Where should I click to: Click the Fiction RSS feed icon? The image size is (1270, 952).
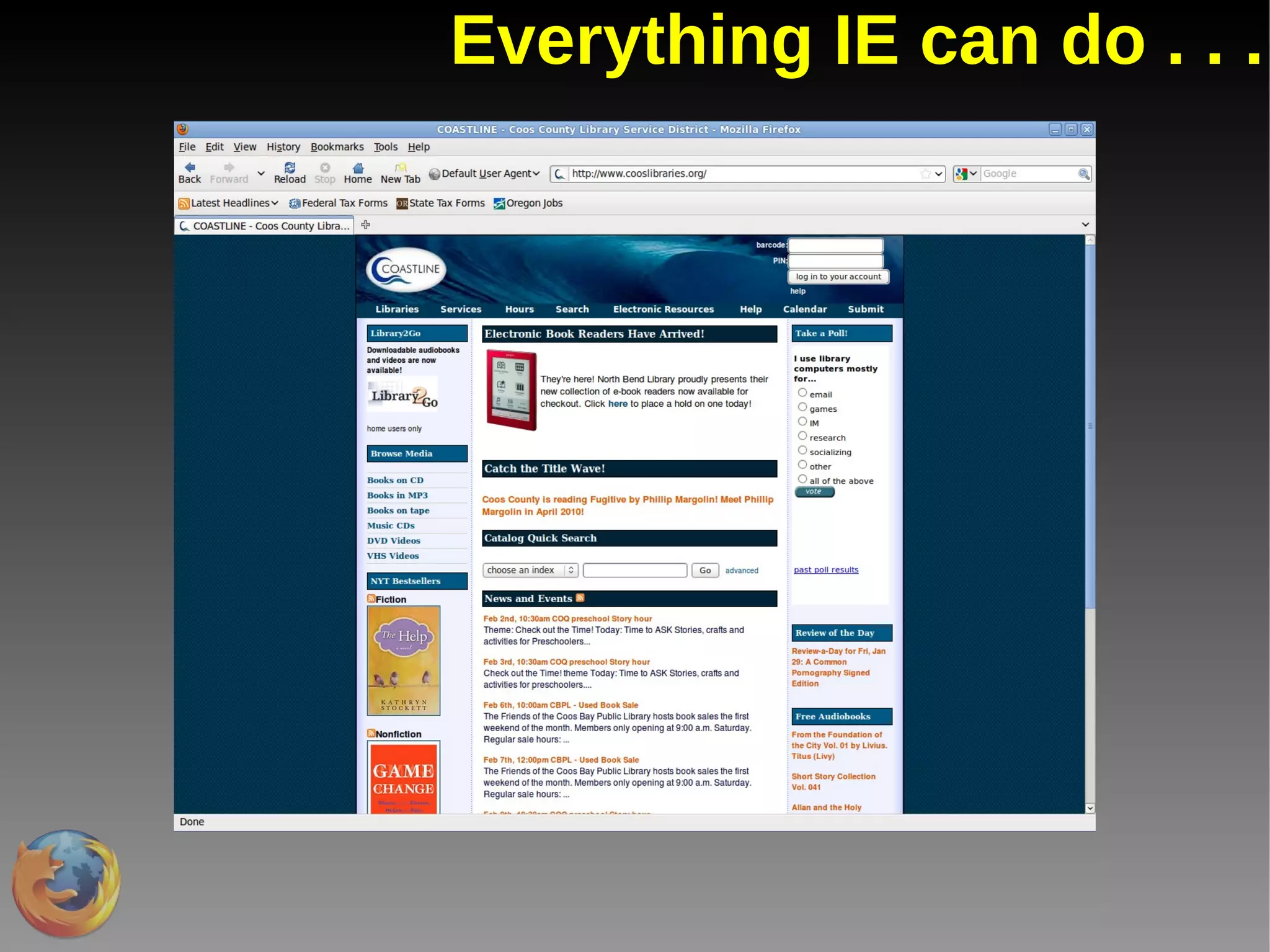pos(371,598)
